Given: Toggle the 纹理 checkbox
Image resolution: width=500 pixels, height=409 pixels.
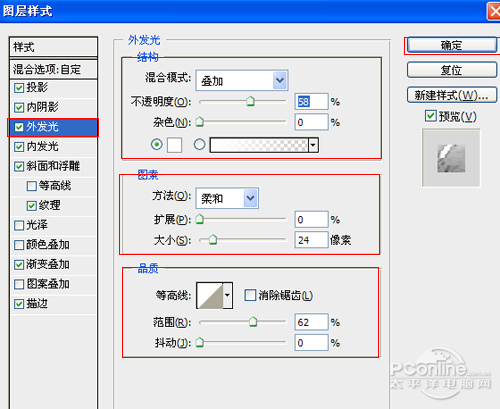Looking at the screenshot, I should 32,206.
